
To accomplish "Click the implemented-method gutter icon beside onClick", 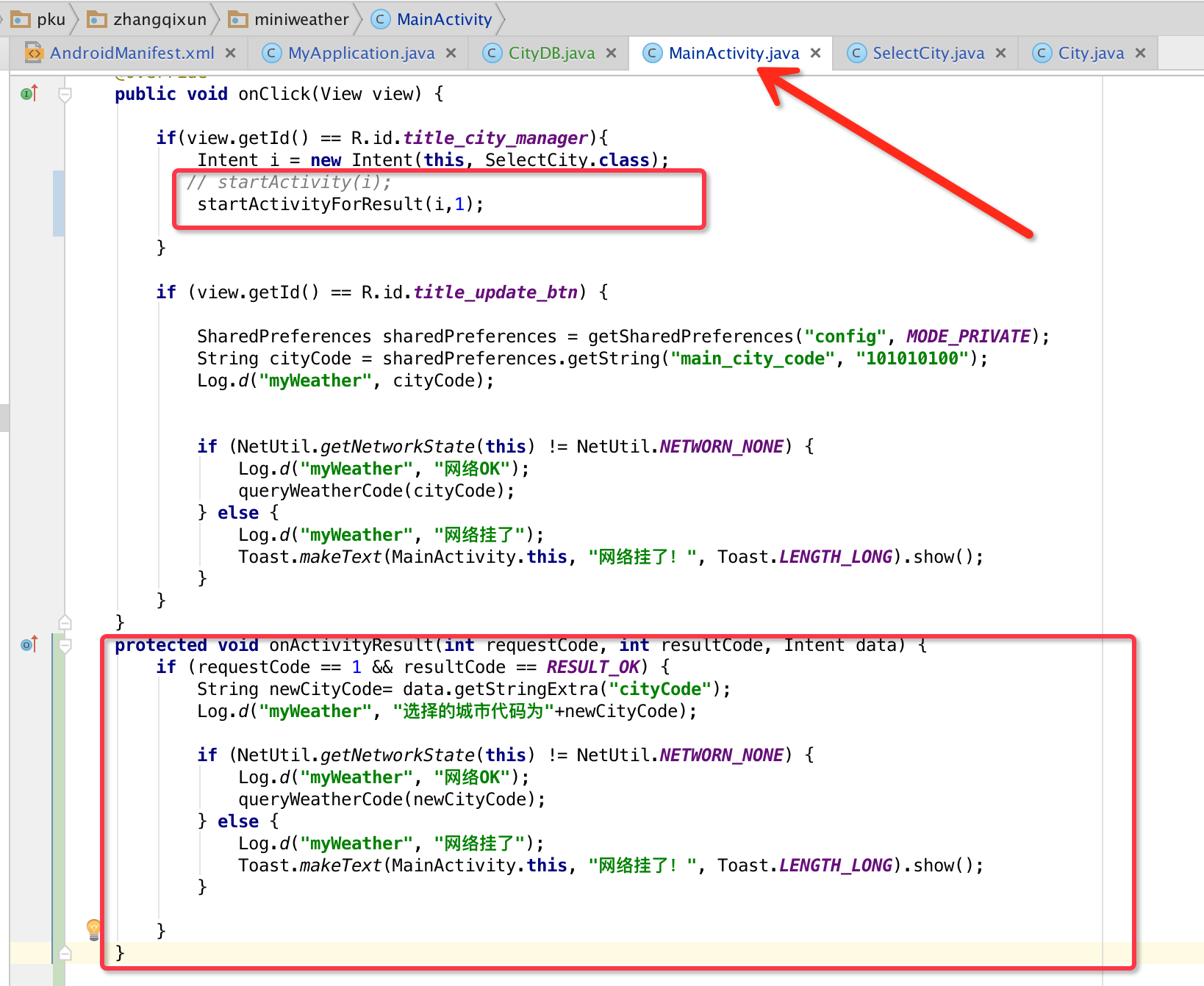I will click(x=29, y=93).
